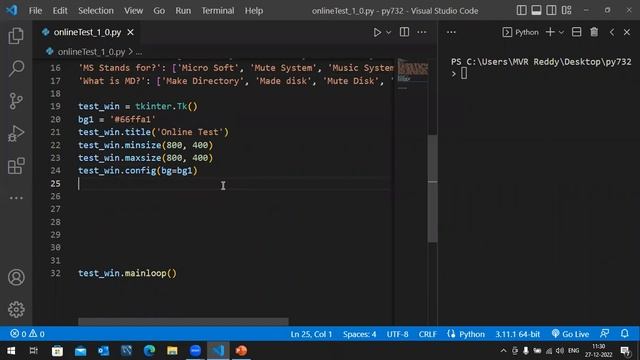Open the Manage gear menu
Image resolution: width=640 pixels, height=360 pixels.
click(16, 309)
